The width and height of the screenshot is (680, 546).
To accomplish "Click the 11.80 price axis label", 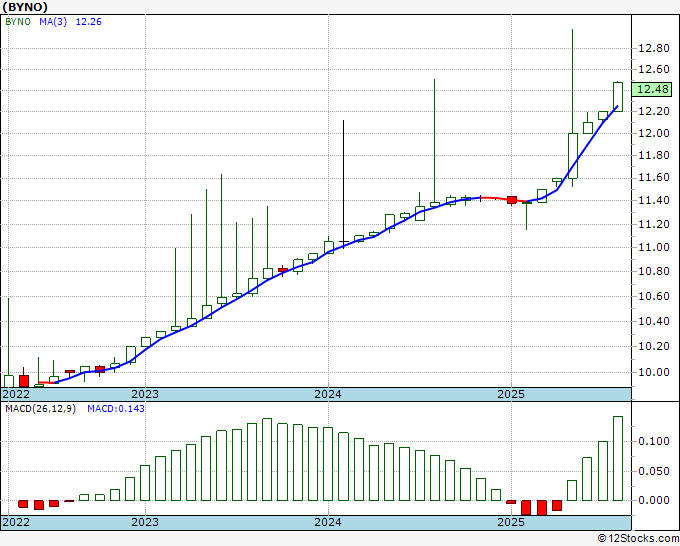I will (654, 155).
